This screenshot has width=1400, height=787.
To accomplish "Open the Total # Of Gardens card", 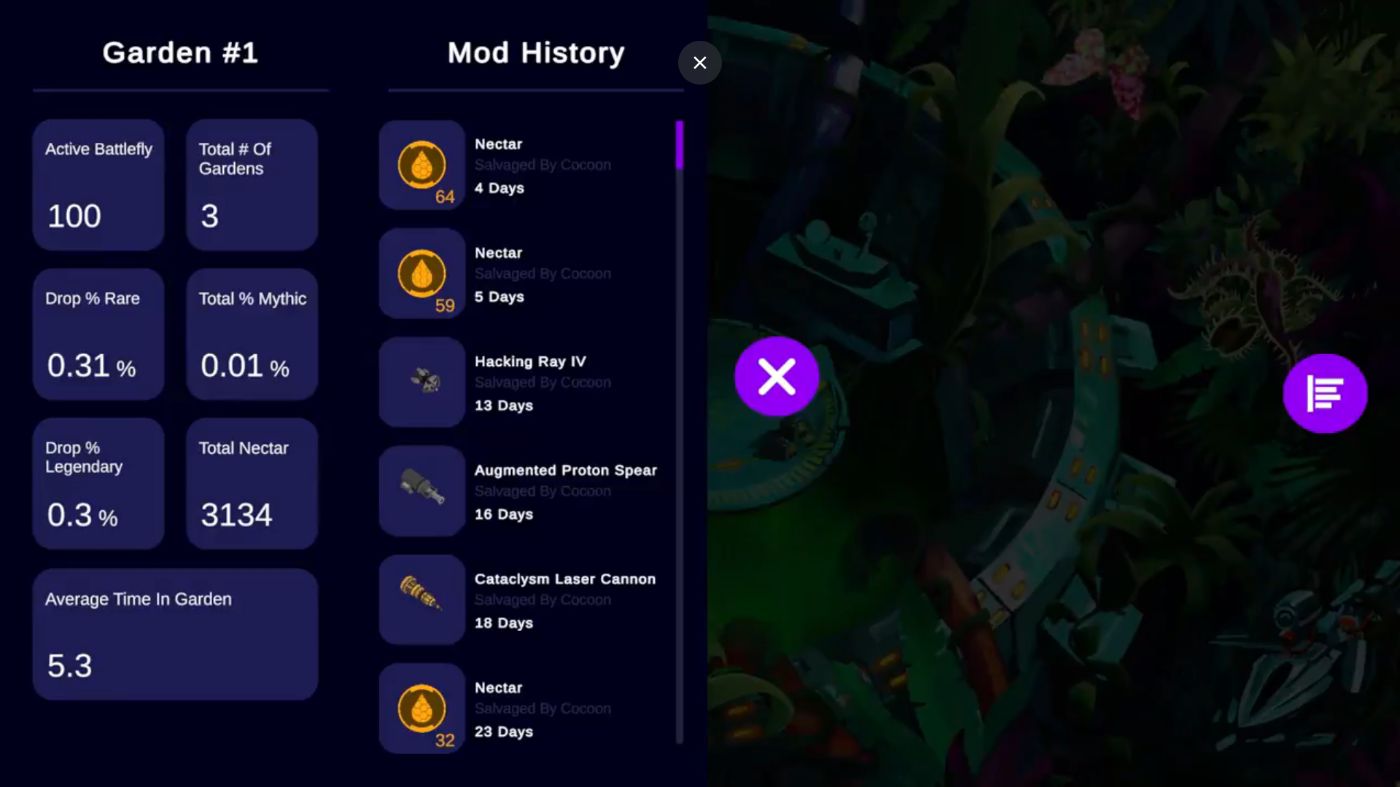I will click(252, 185).
